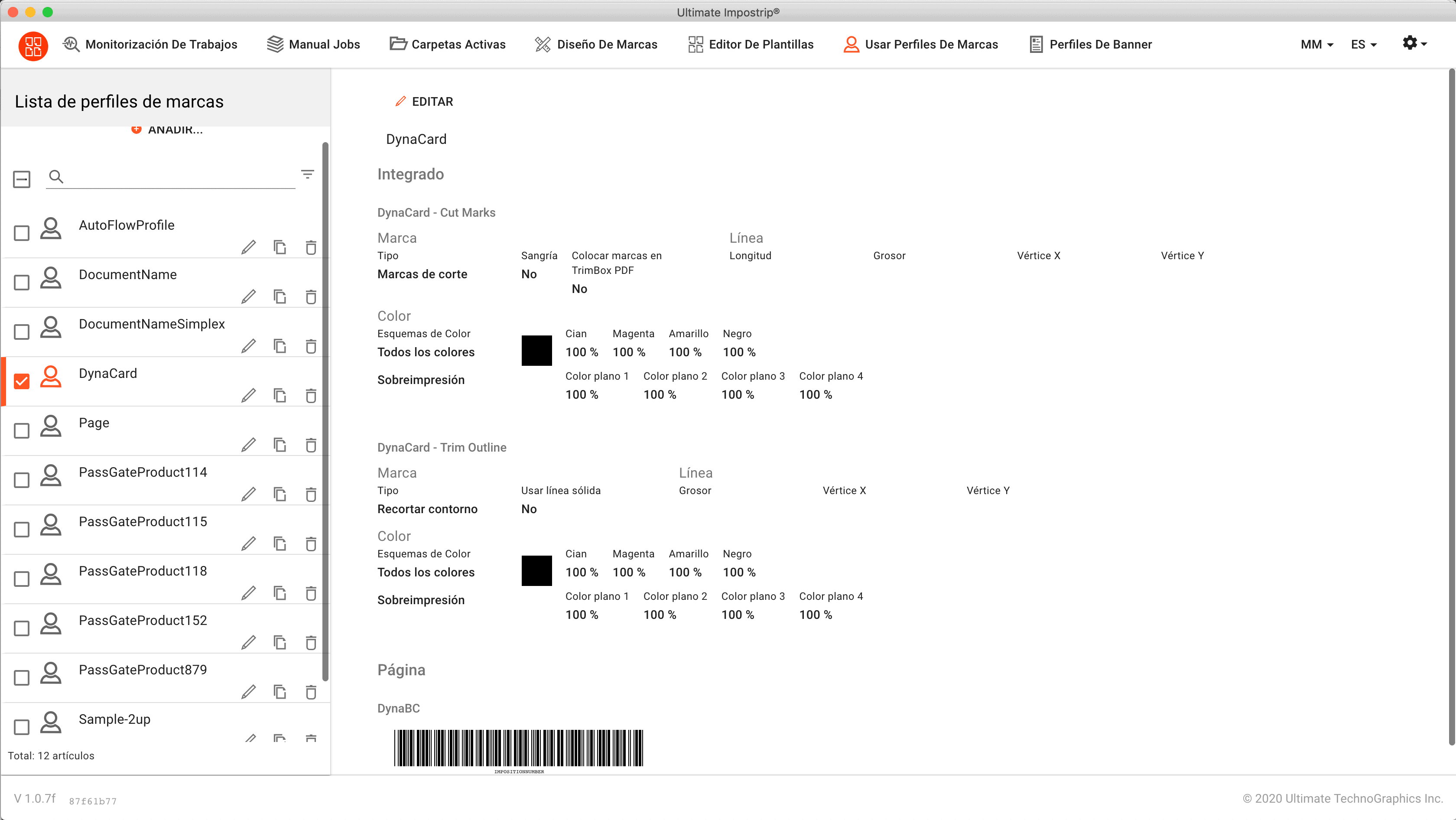Open the list filter icon

[x=308, y=174]
